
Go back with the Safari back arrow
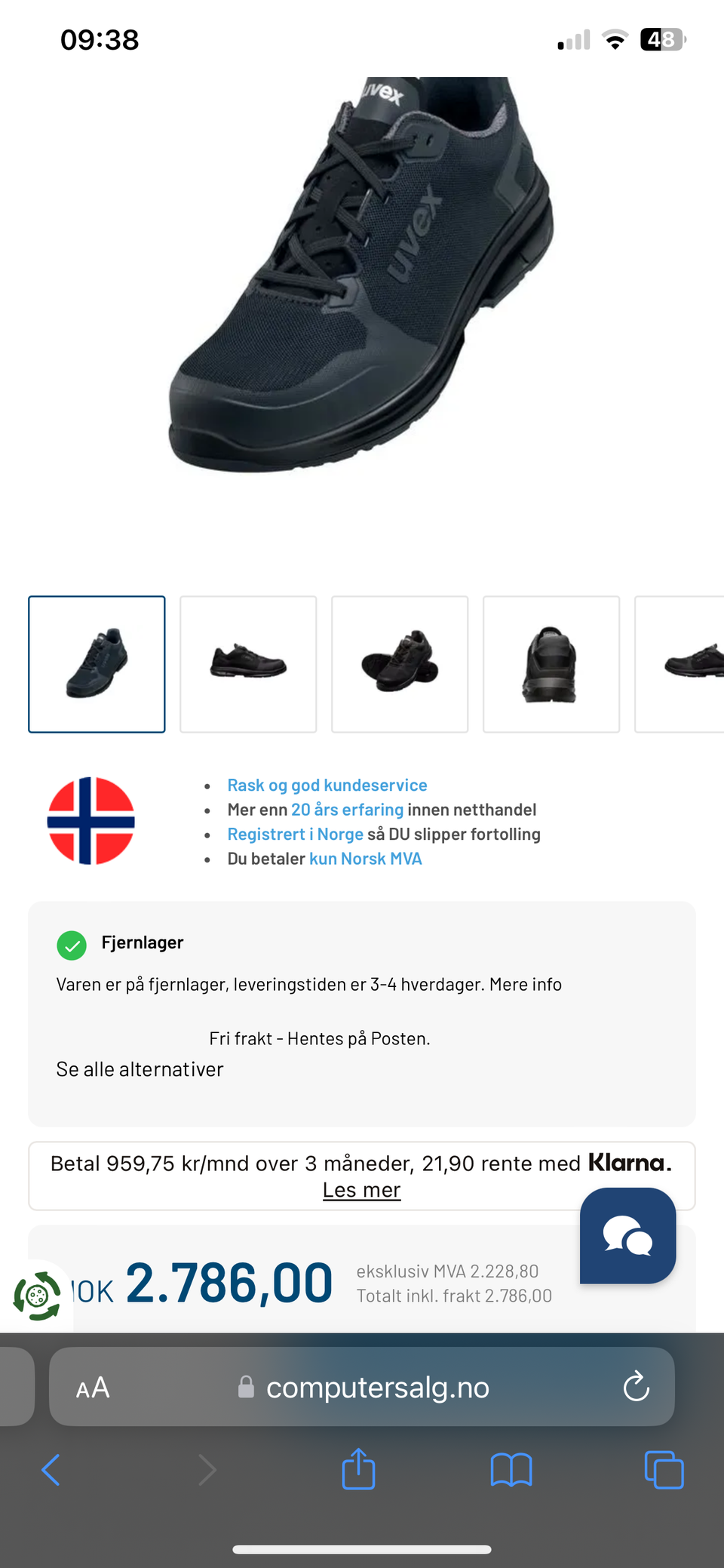[51, 1470]
